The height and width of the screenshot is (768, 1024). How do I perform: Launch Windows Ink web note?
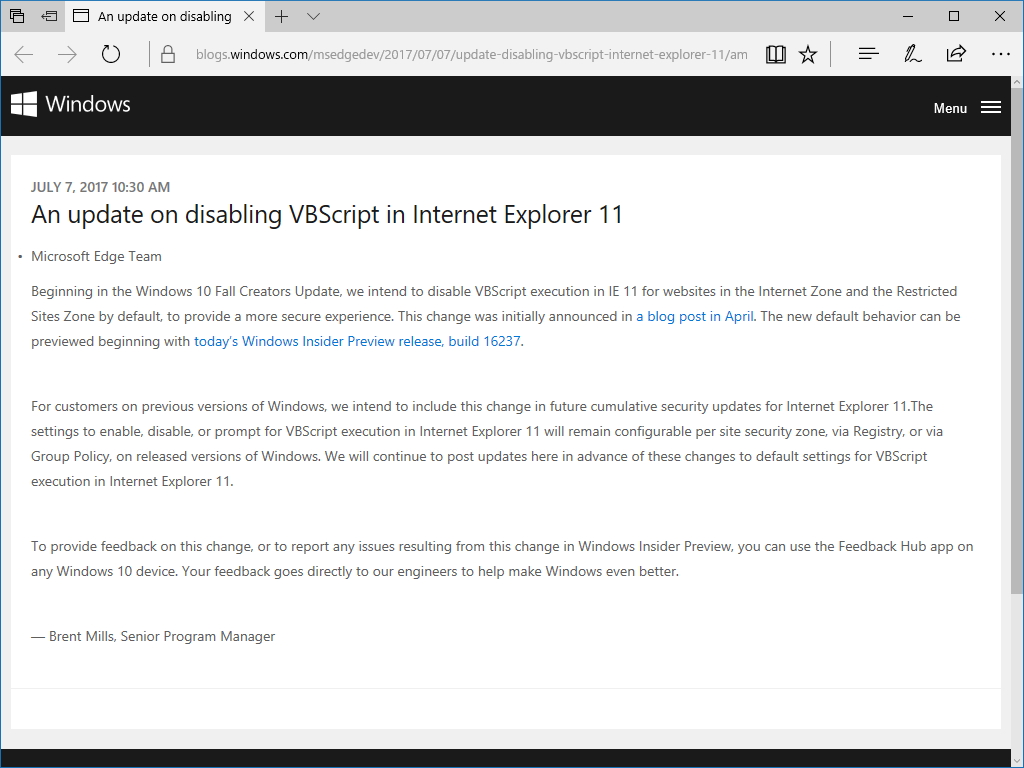coord(912,54)
